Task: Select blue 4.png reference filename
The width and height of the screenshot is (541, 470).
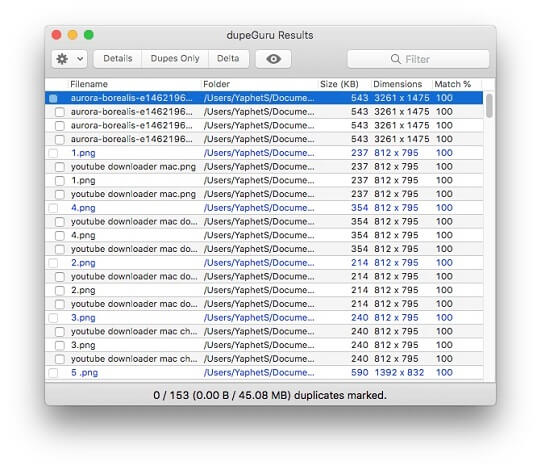Action: [x=83, y=208]
